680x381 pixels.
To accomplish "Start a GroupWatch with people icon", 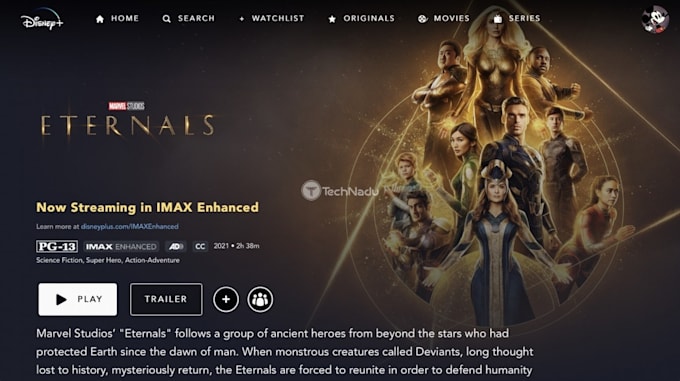I will 260,299.
